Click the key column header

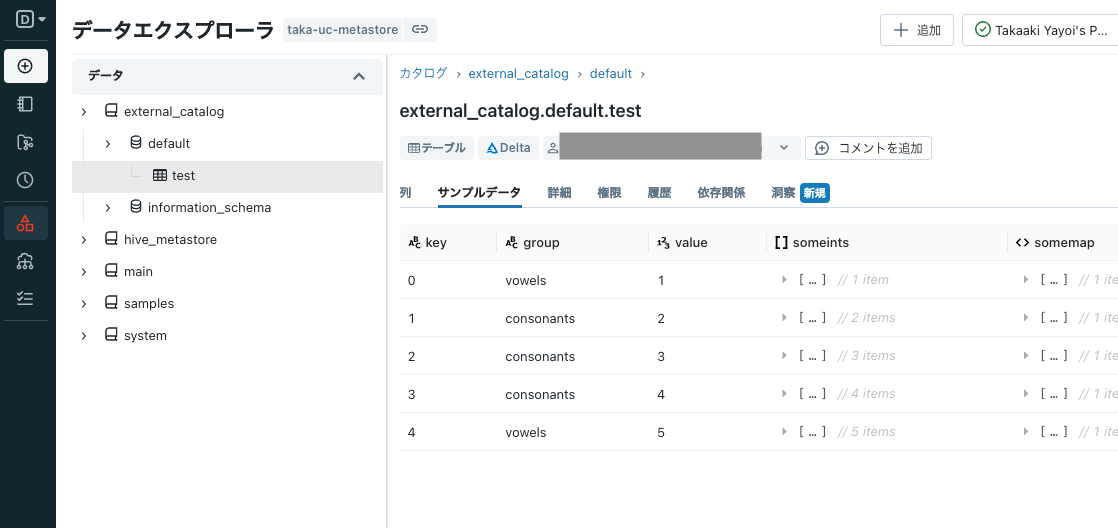tap(448, 243)
